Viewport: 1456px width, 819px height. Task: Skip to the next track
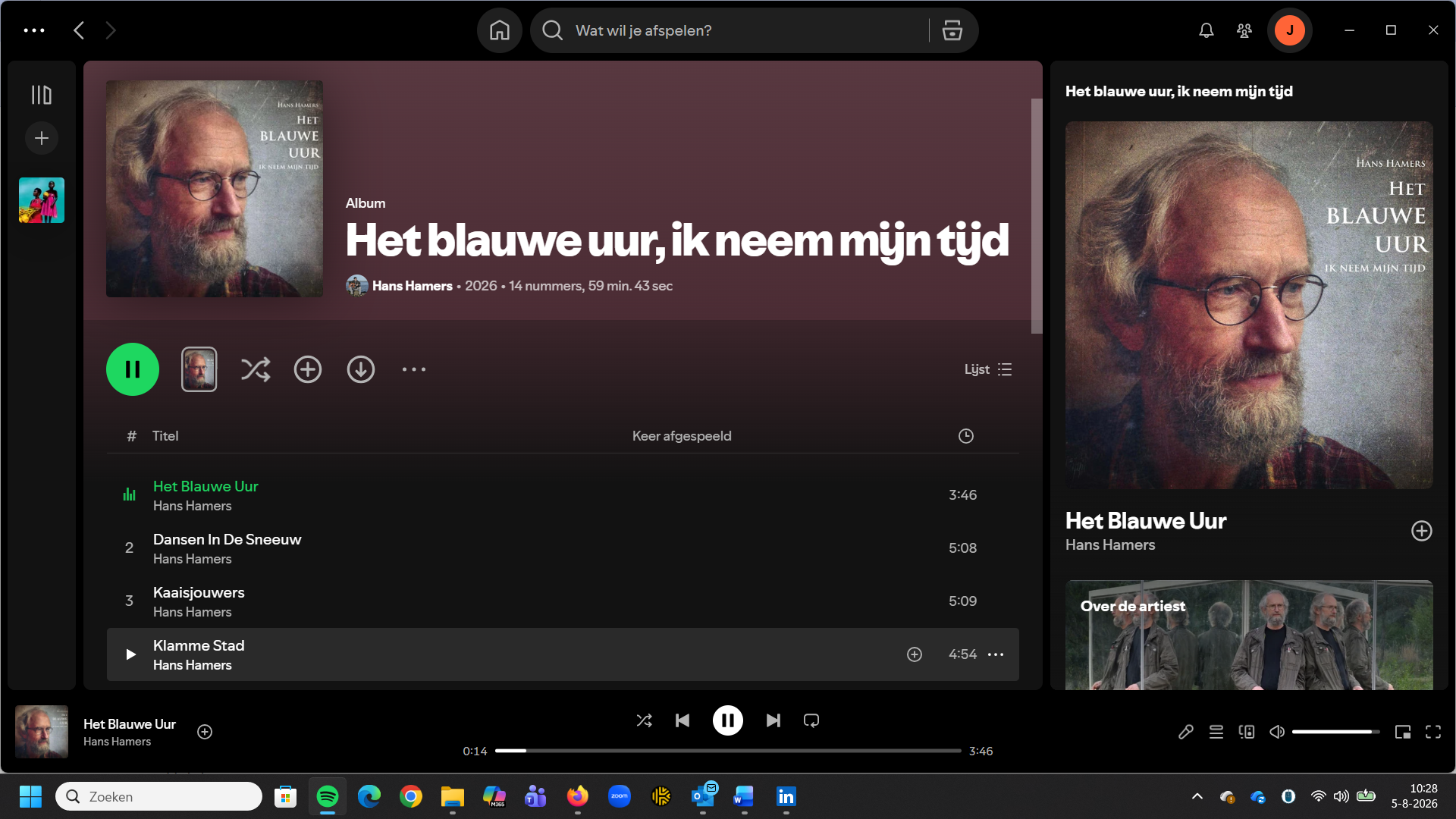773,720
